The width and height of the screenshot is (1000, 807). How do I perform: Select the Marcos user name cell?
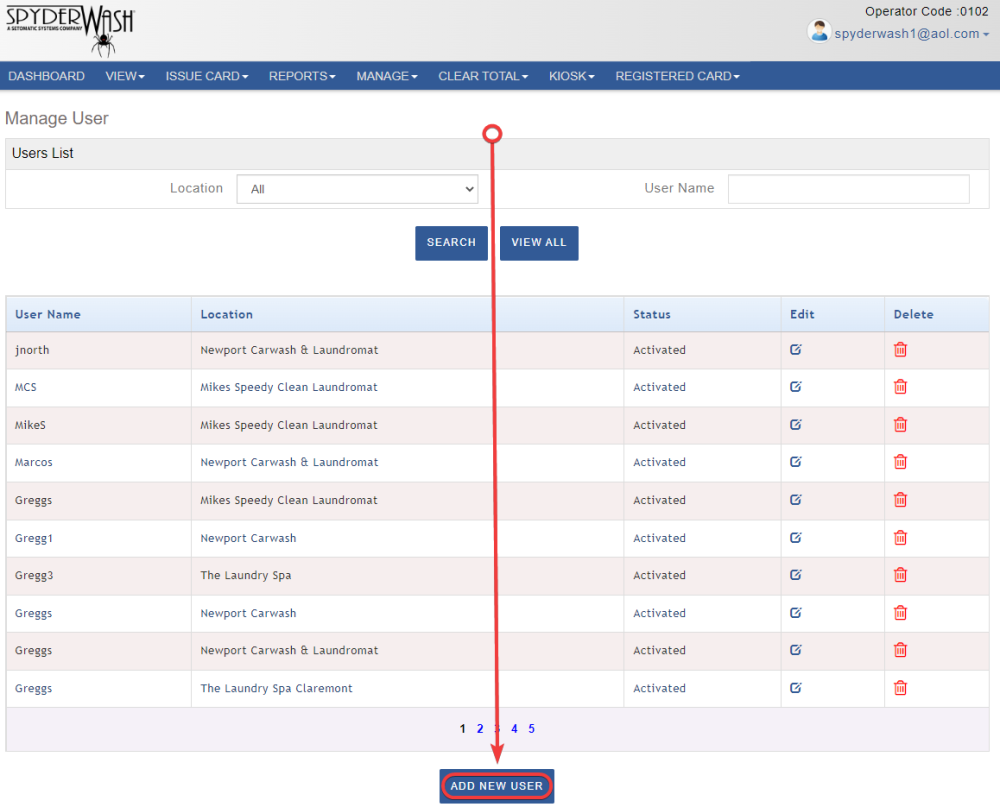[x=98, y=462]
